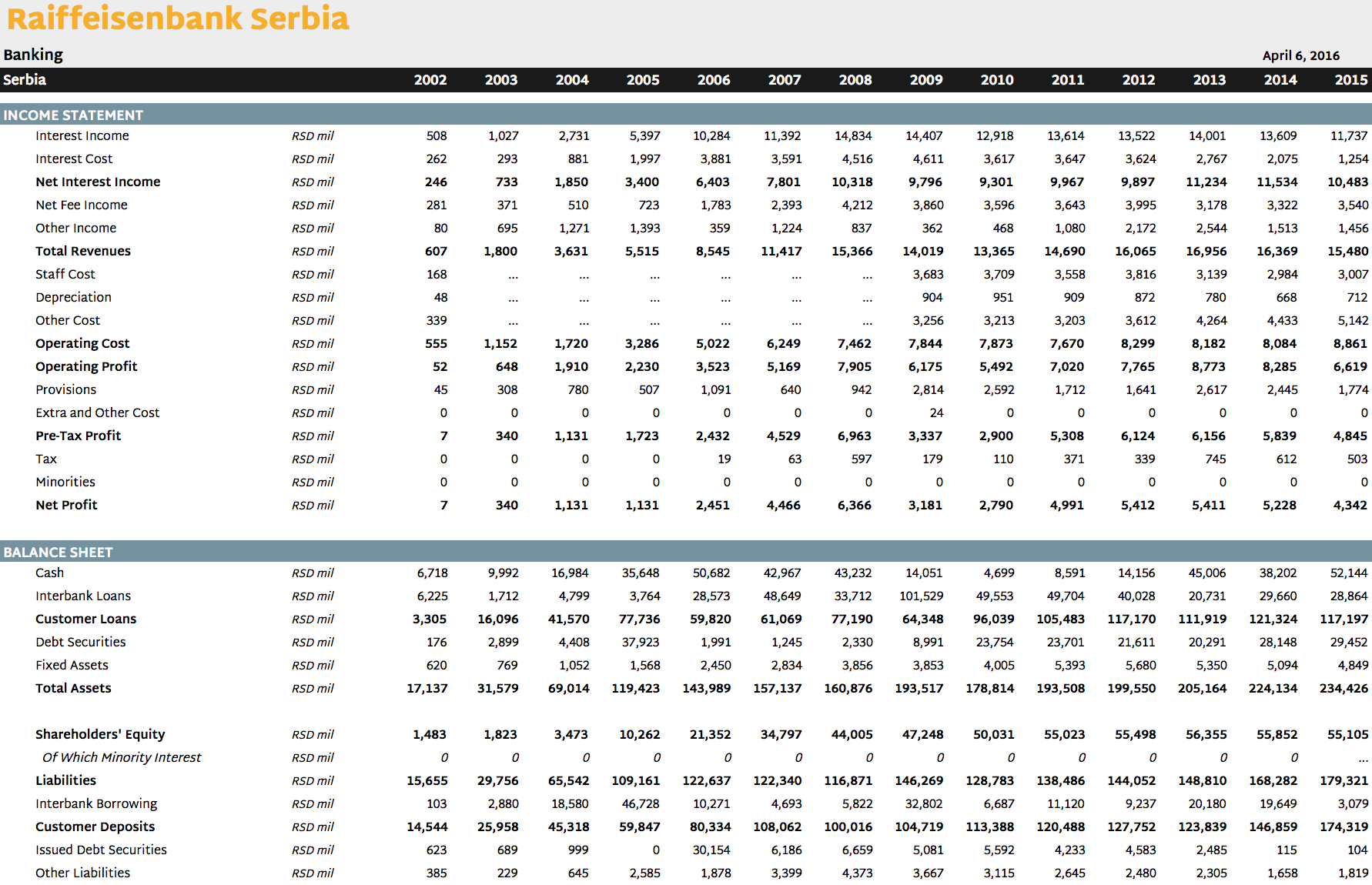Click the BALANCE SHEET section header

pyautogui.click(x=58, y=553)
